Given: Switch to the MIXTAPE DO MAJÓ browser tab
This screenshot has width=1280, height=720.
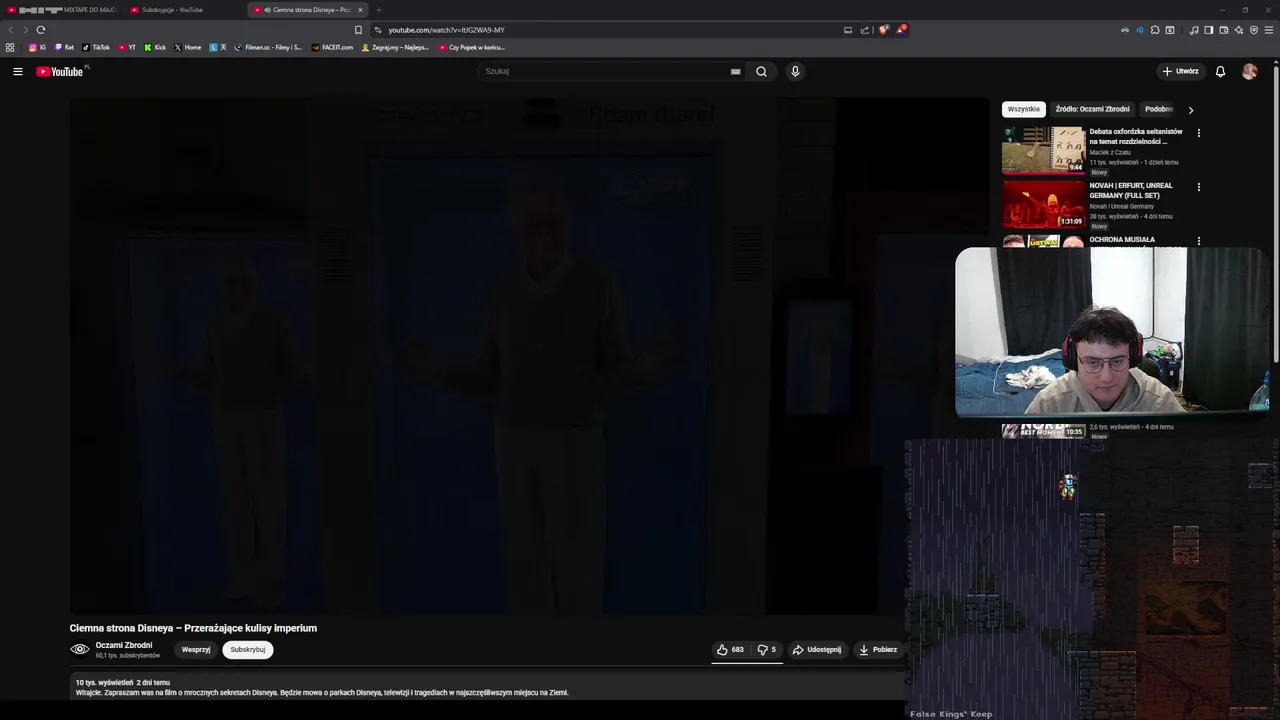Looking at the screenshot, I should pos(62,10).
